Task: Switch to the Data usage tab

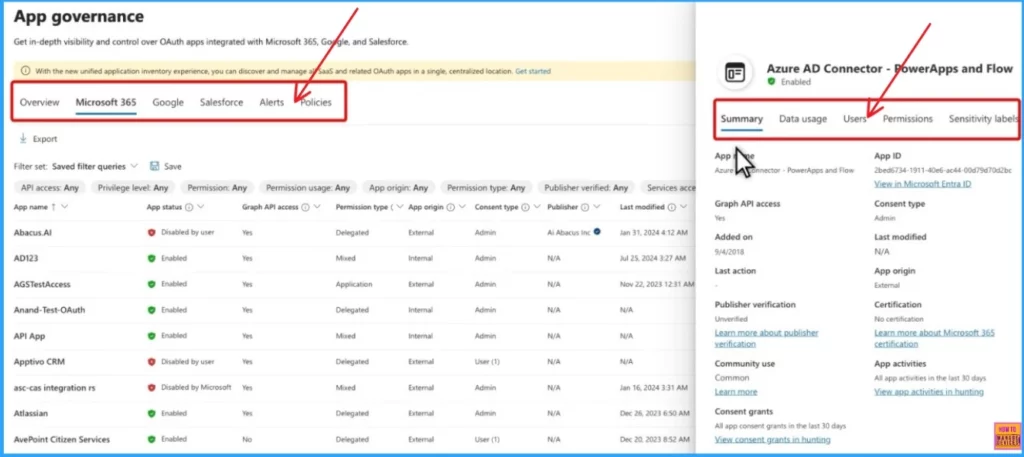Action: click(x=803, y=119)
